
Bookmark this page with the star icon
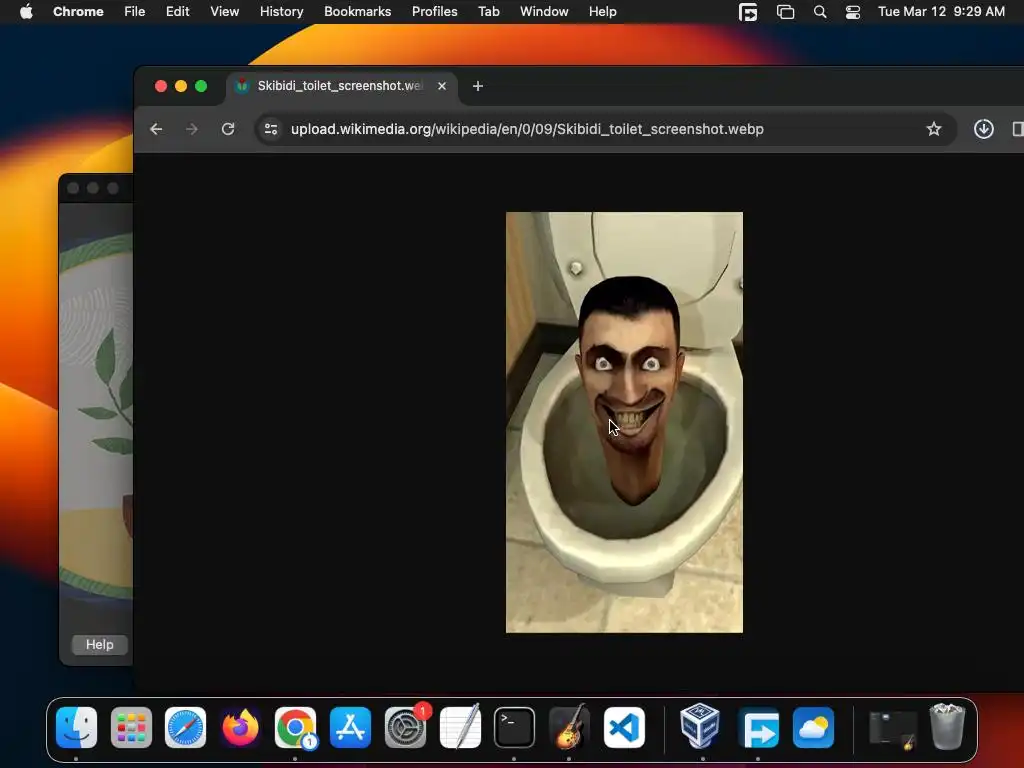(x=934, y=129)
